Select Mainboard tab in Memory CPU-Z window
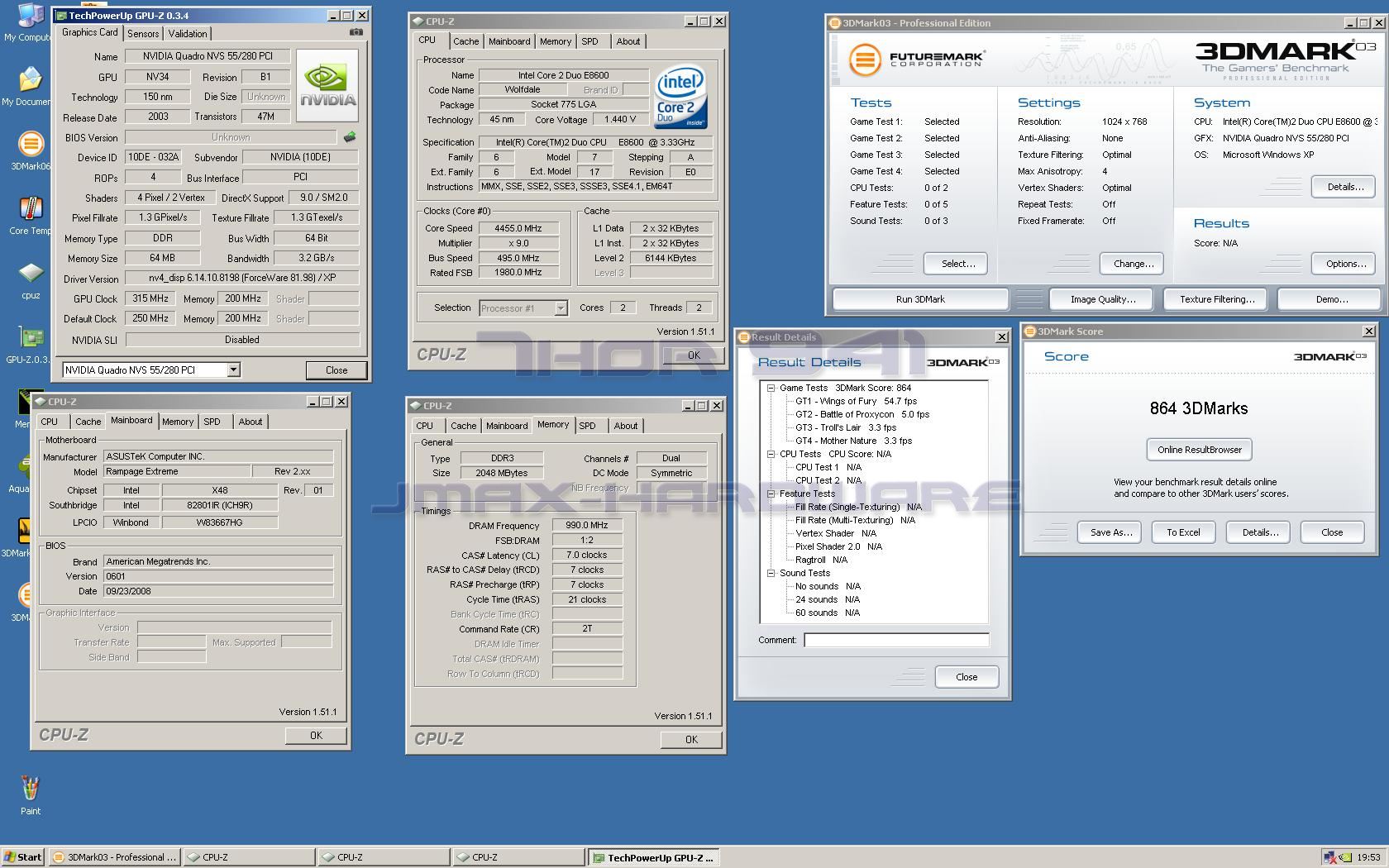1389x868 pixels. coord(507,426)
